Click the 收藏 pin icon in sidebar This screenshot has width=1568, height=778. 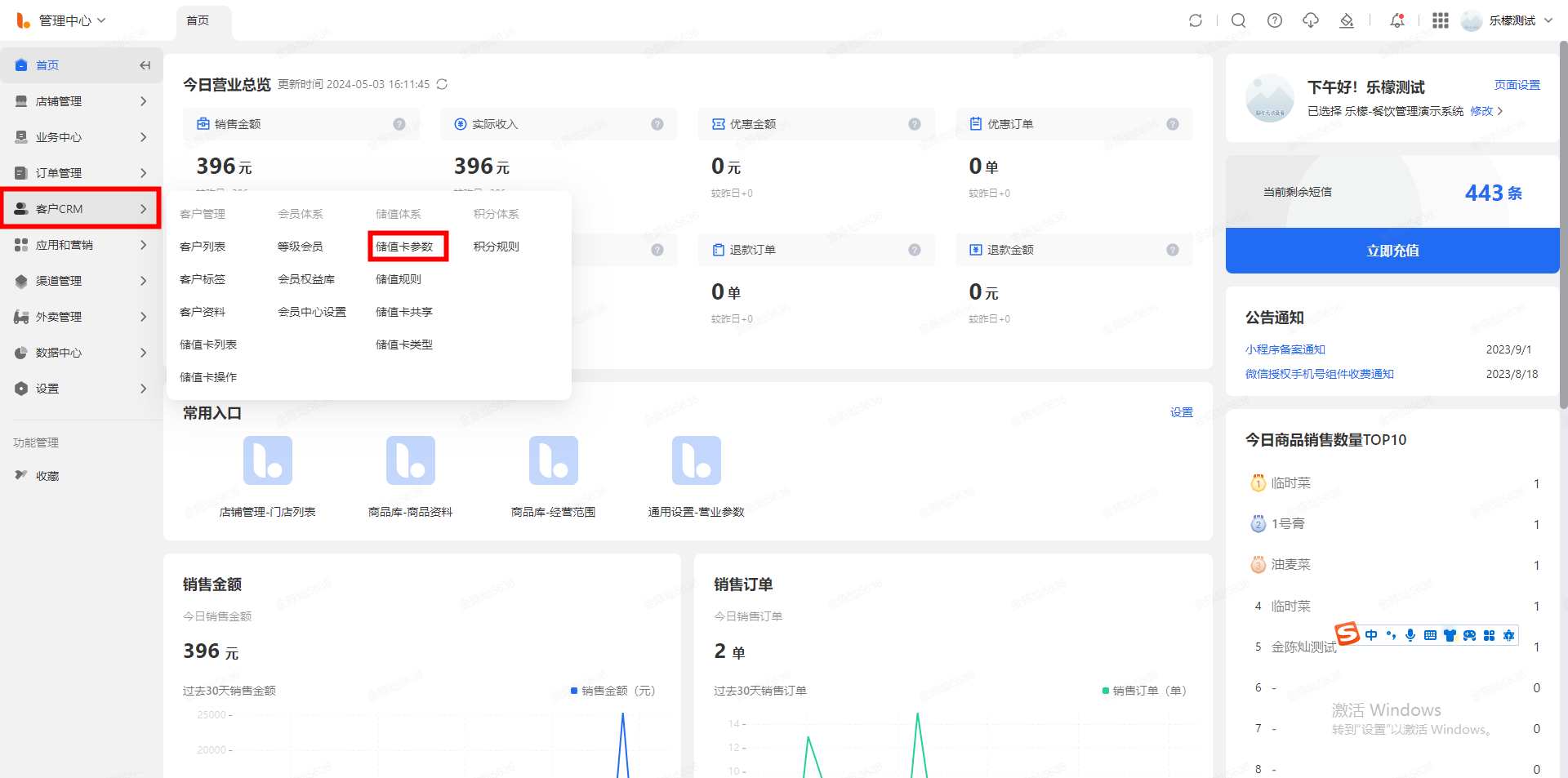21,475
